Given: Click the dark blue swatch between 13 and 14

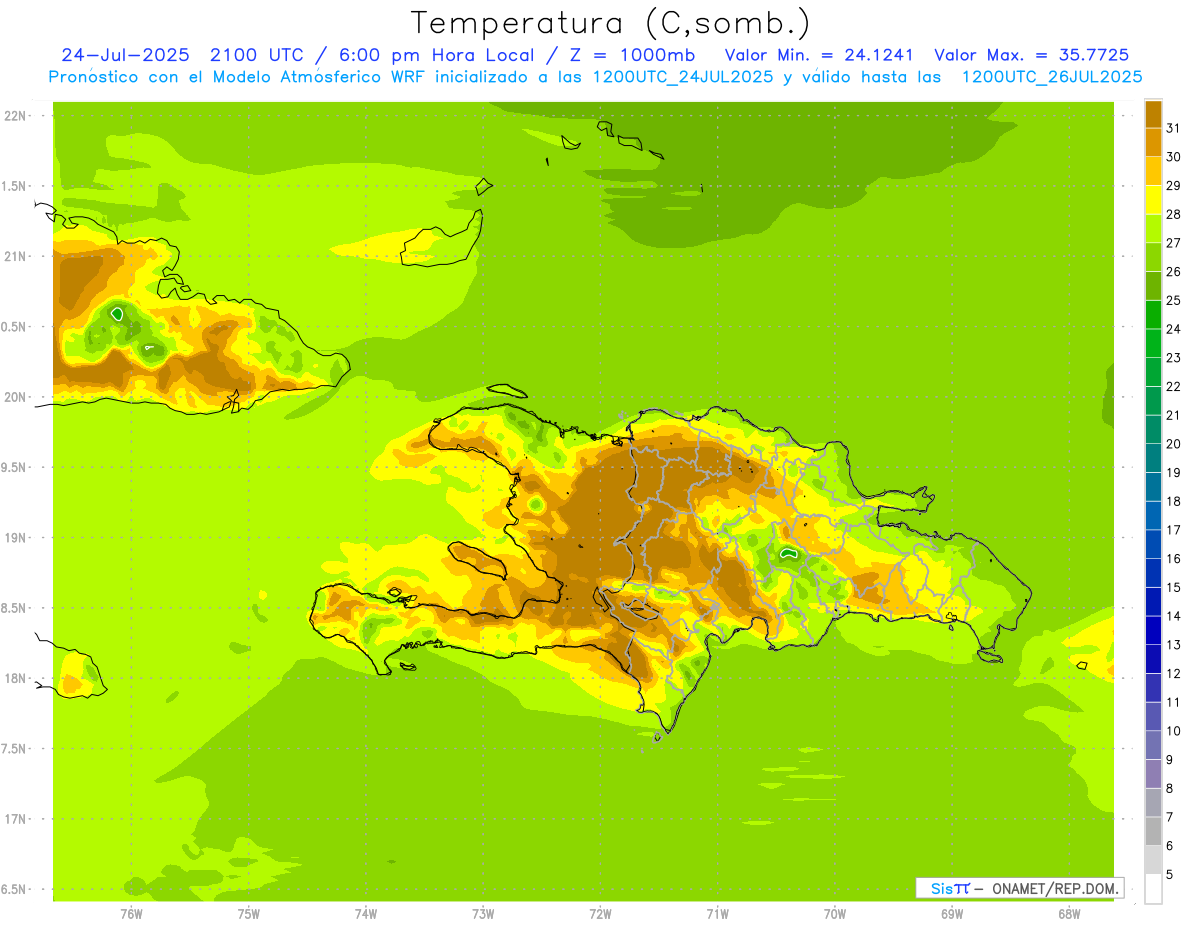Looking at the screenshot, I should tap(1153, 630).
